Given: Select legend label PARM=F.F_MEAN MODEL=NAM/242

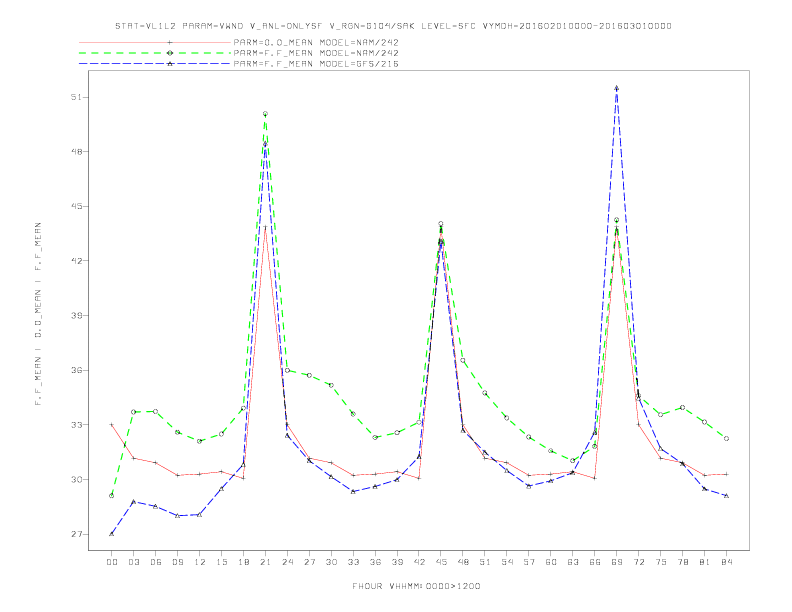Looking at the screenshot, I should (x=316, y=53).
